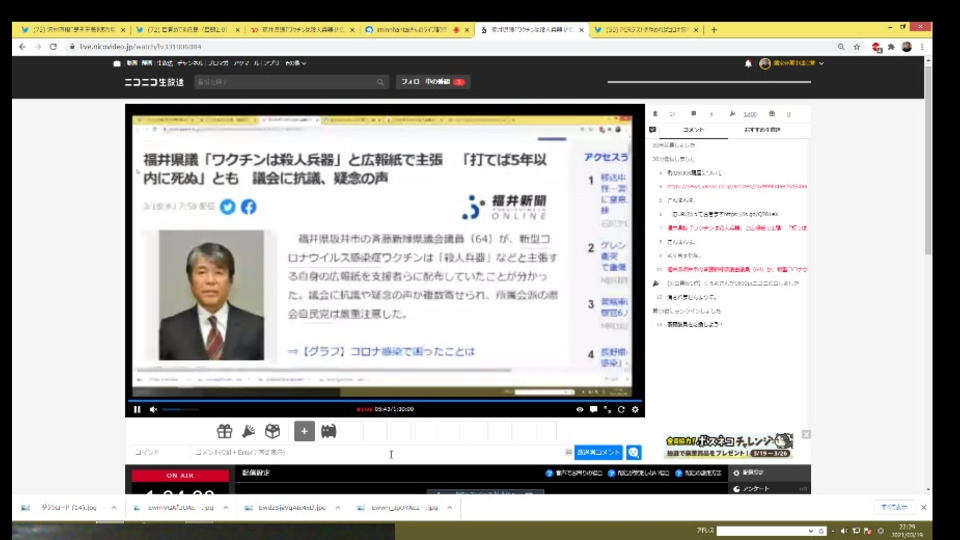Enter fullscreen mode in player

(607, 409)
